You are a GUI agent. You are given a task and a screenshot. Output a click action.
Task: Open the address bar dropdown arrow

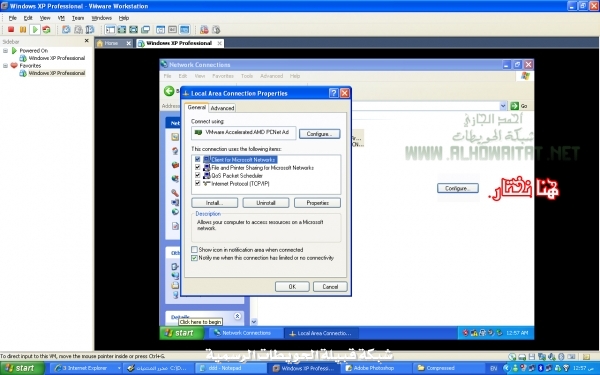[x=503, y=106]
